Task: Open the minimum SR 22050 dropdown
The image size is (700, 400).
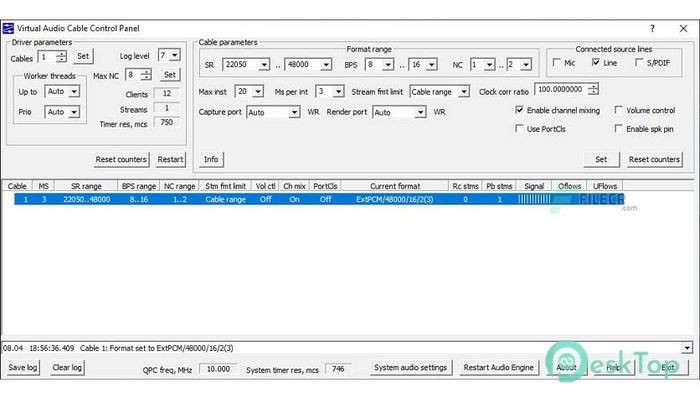Action: [264, 65]
